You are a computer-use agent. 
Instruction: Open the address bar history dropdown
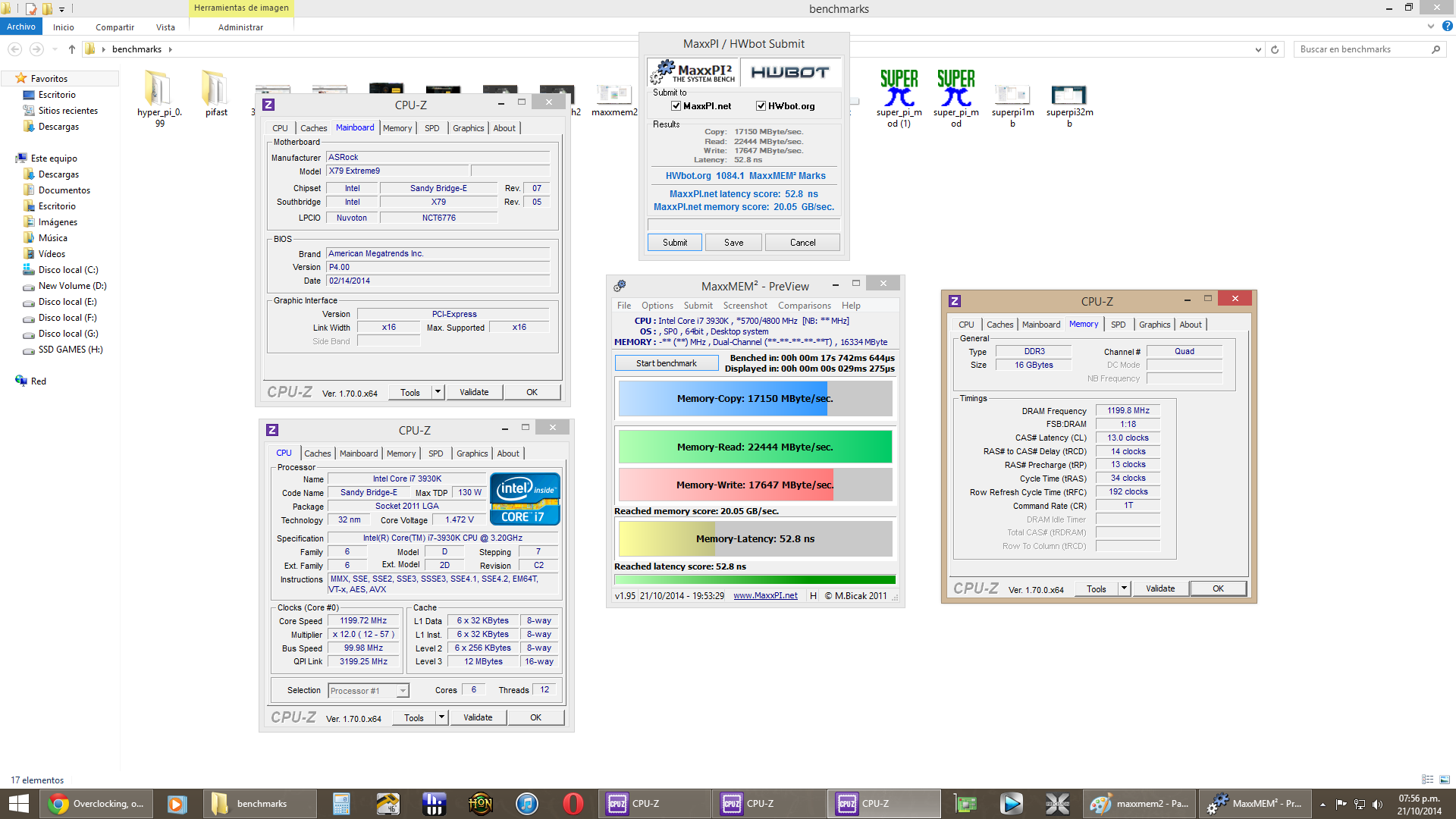(x=1258, y=49)
